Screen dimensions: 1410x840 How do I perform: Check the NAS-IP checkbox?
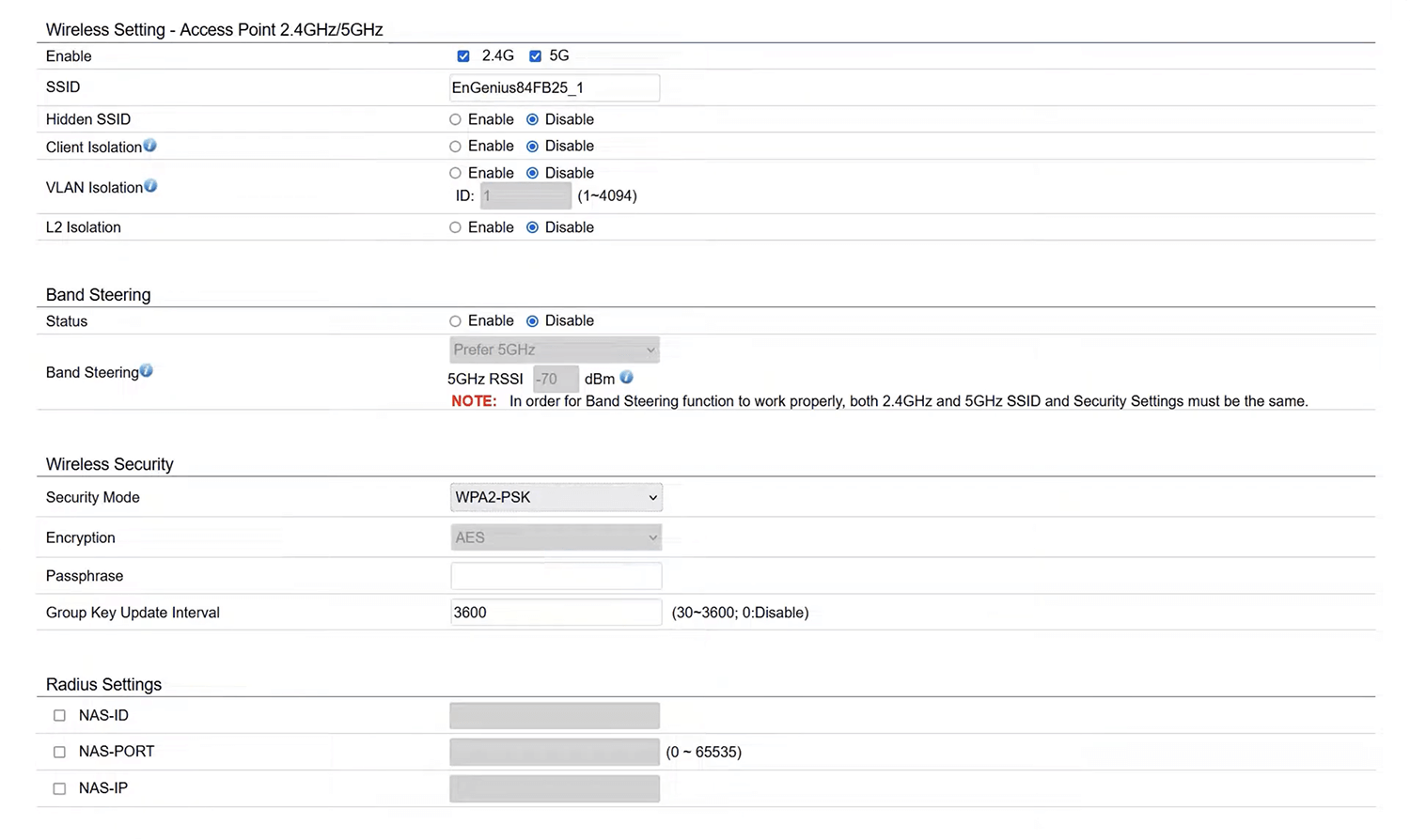pos(59,788)
